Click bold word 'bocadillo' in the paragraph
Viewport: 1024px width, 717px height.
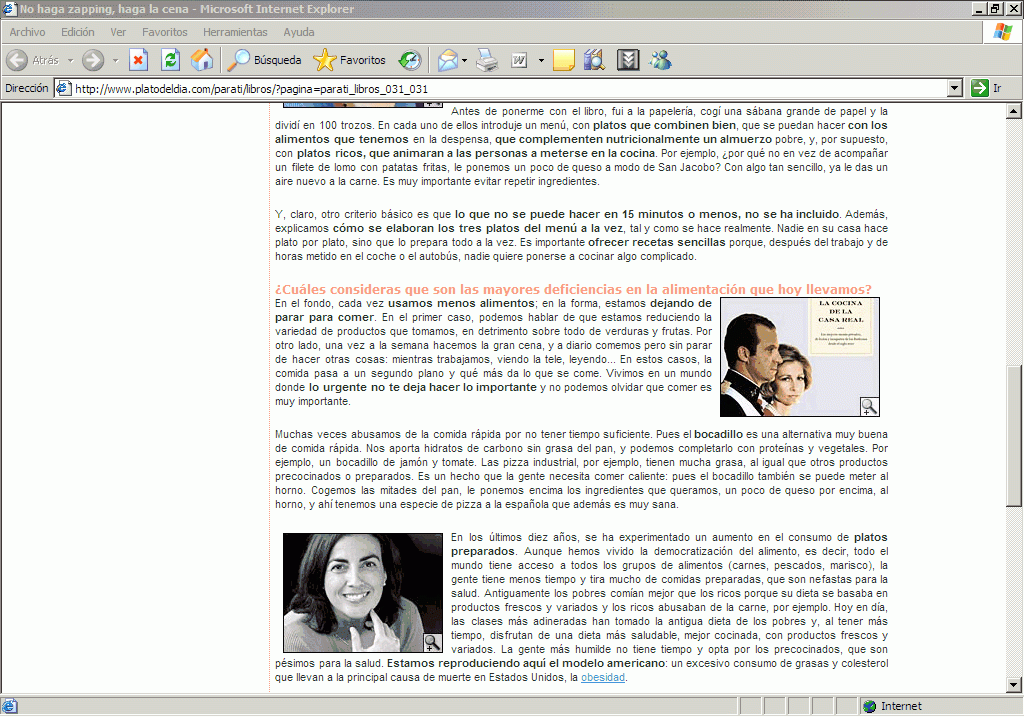click(718, 434)
